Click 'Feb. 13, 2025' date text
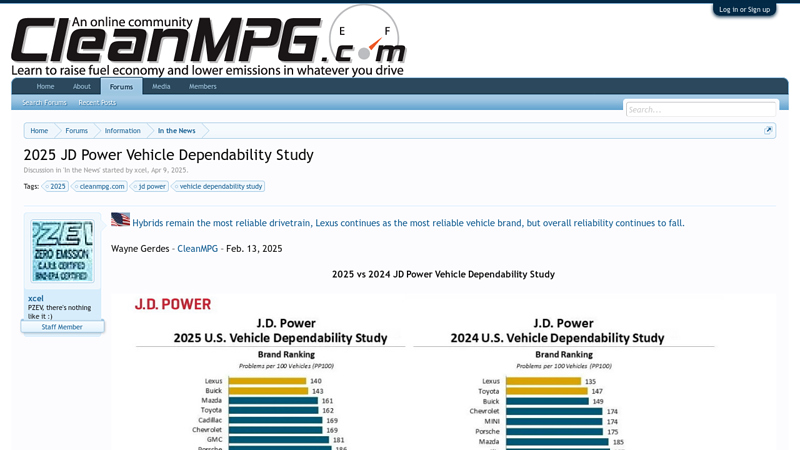800x450 pixels. 254,248
